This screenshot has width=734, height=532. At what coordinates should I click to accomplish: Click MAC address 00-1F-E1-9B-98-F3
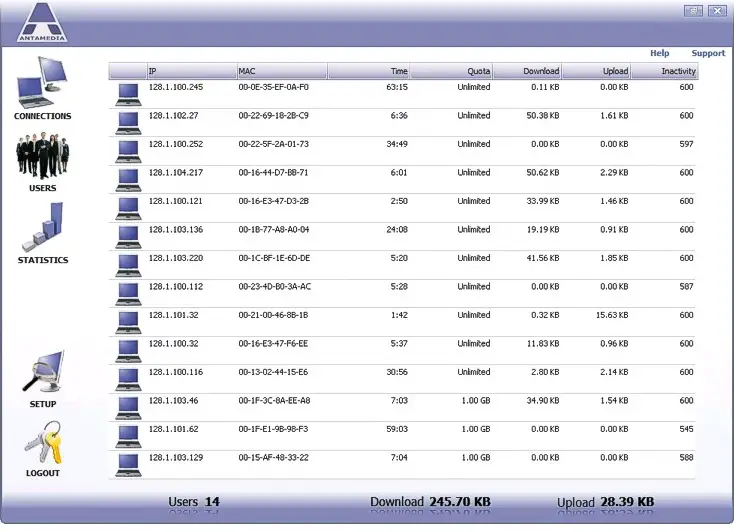click(x=273, y=429)
